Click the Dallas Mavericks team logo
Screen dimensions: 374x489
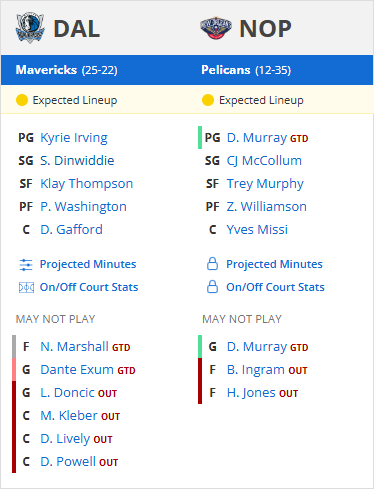(30, 28)
